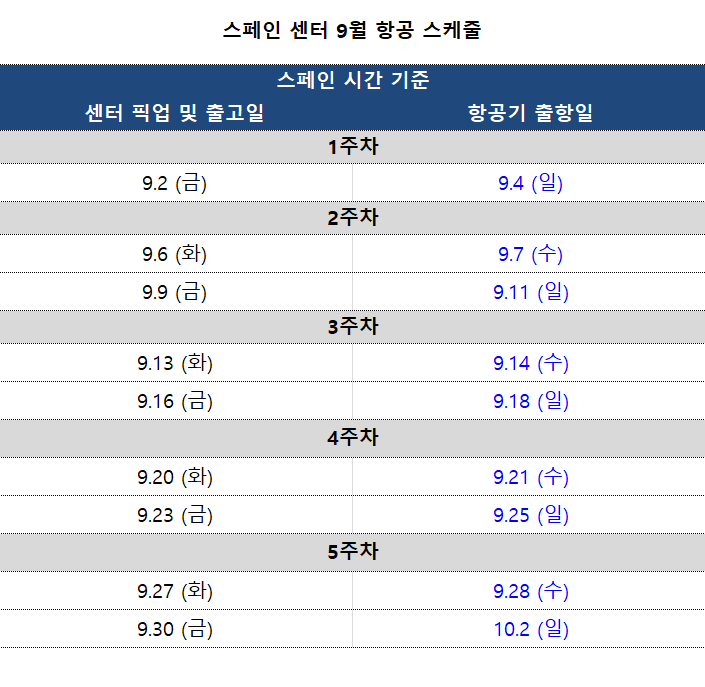Viewport: 705px width, 687px height.
Task: Open the blue flight date 9.7 (수)
Action: [x=531, y=254]
